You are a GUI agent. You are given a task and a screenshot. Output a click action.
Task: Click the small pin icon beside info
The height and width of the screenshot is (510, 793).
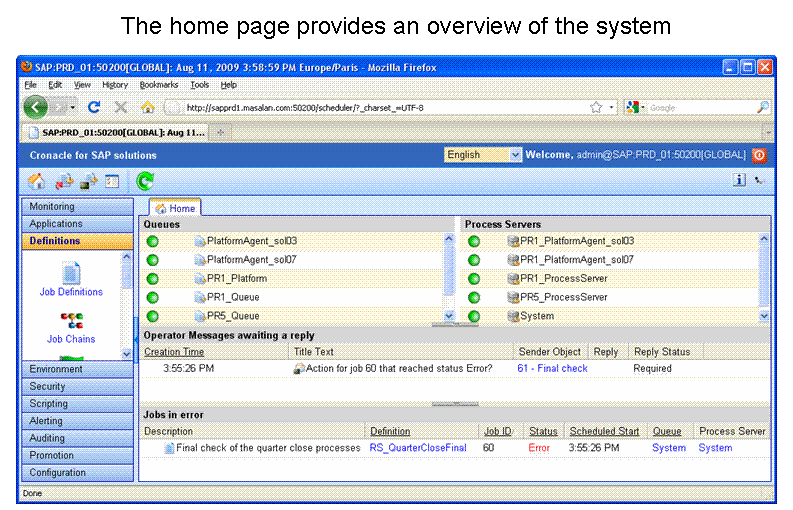[x=759, y=180]
